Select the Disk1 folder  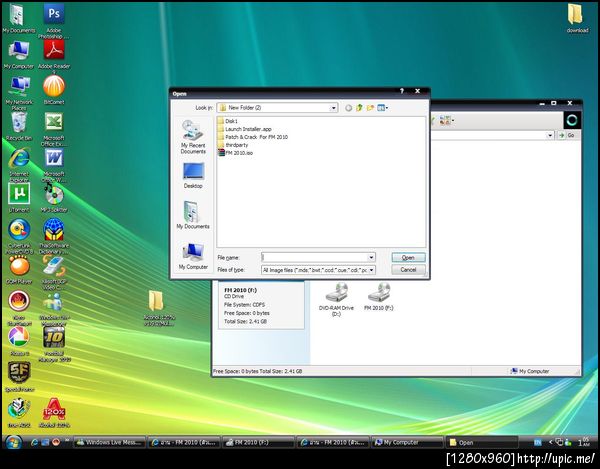coord(228,121)
